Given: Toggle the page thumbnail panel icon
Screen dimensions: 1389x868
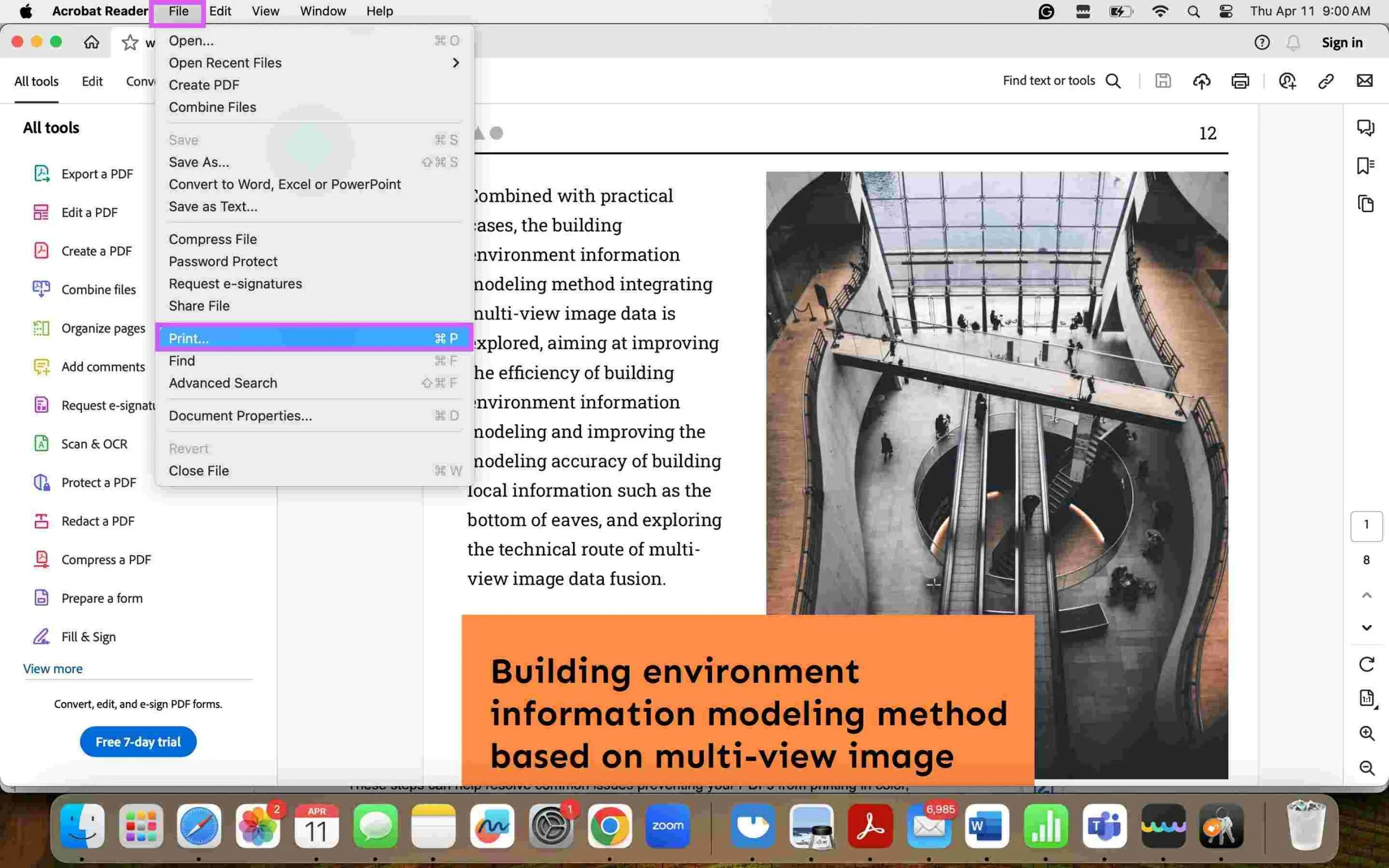Looking at the screenshot, I should (1366, 204).
